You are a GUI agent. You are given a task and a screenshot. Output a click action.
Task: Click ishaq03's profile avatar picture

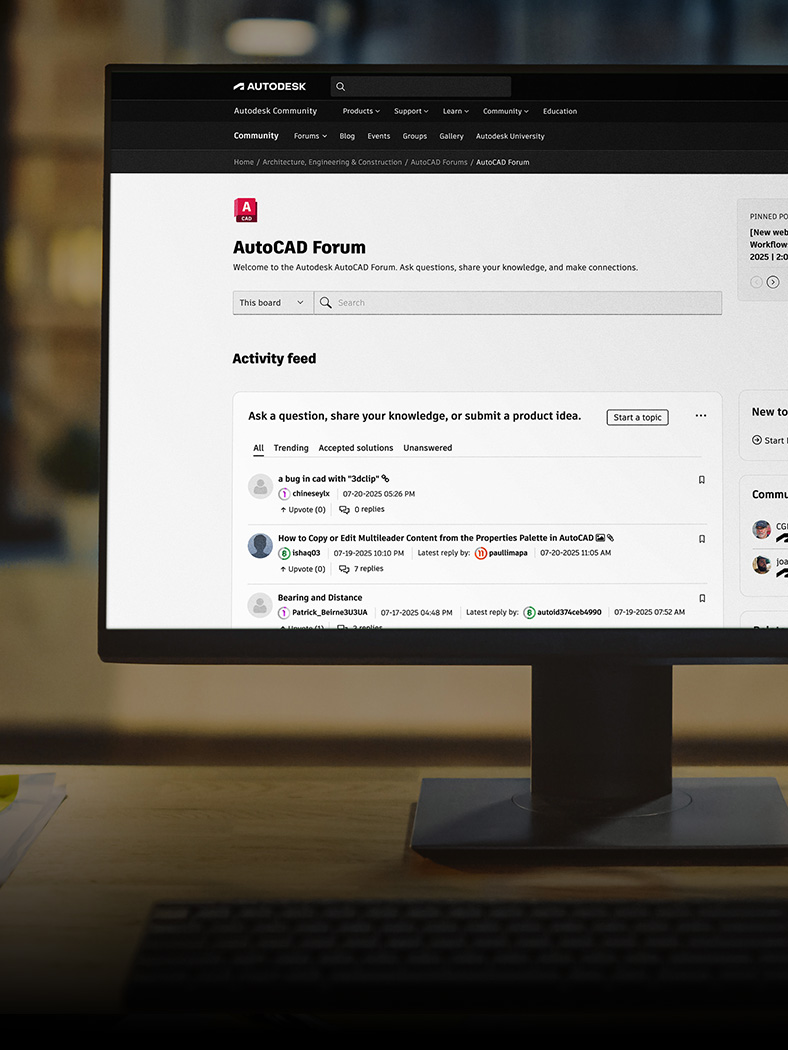pos(260,546)
